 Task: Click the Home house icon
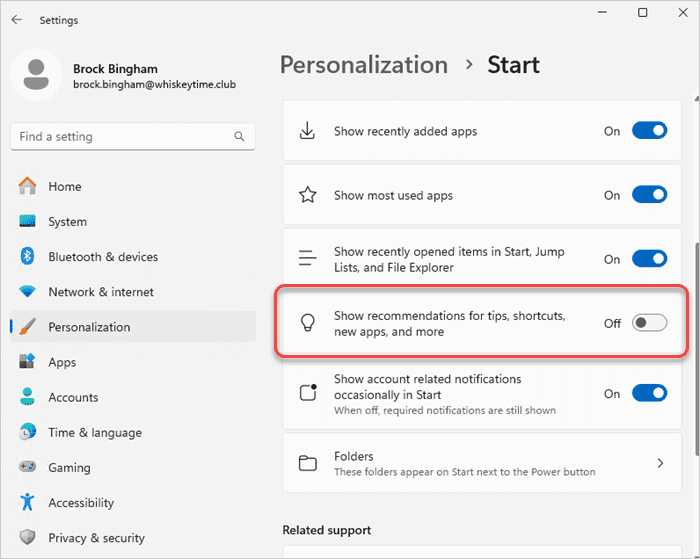(x=27, y=186)
